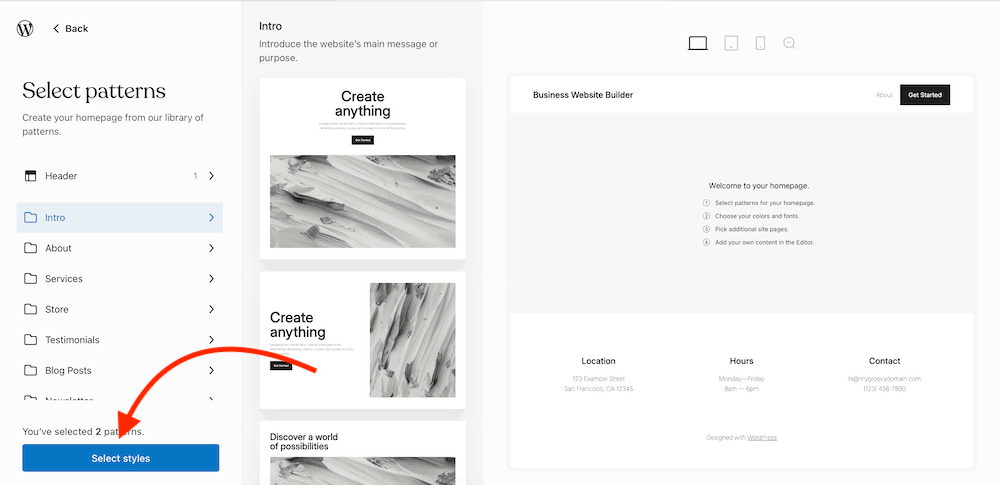
Task: Click the WordPress link in footer
Action: [x=762, y=438]
